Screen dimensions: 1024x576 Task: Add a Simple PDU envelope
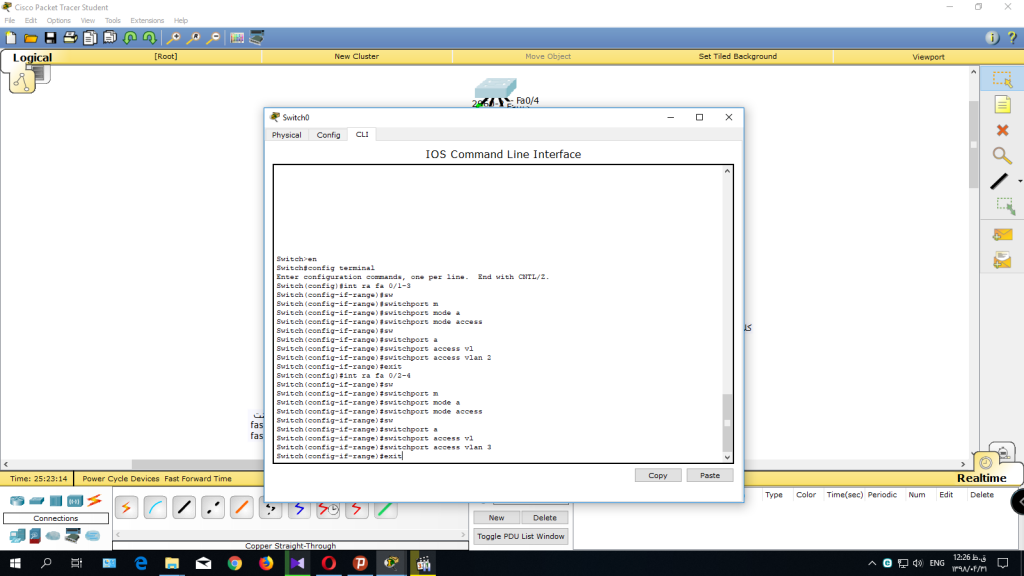(1002, 234)
